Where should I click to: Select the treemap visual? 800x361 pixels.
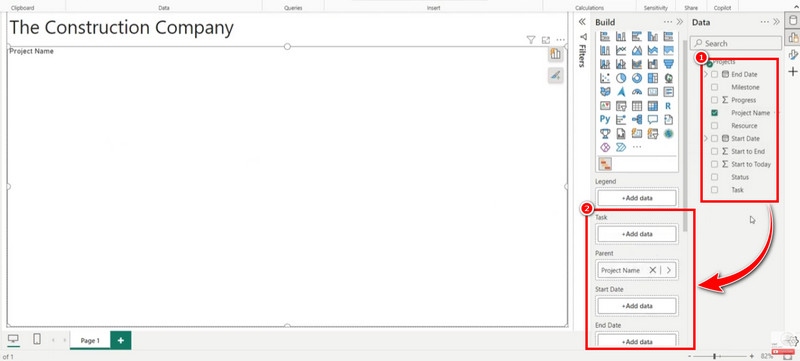(653, 78)
